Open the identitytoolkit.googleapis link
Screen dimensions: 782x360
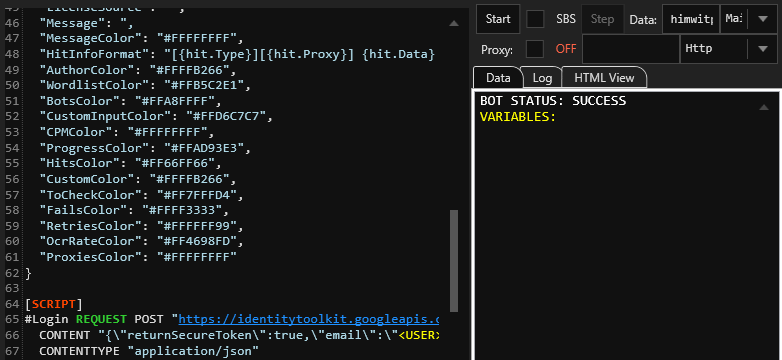(309, 319)
